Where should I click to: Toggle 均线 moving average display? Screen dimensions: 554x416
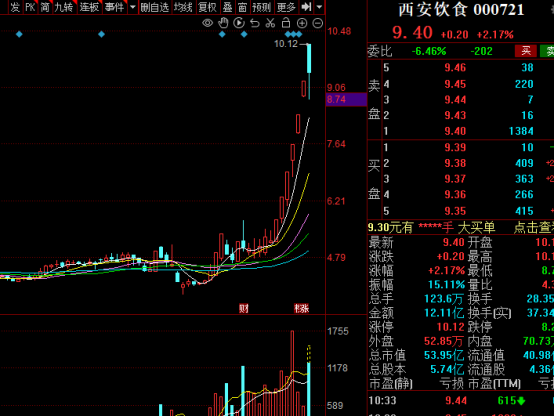(183, 7)
